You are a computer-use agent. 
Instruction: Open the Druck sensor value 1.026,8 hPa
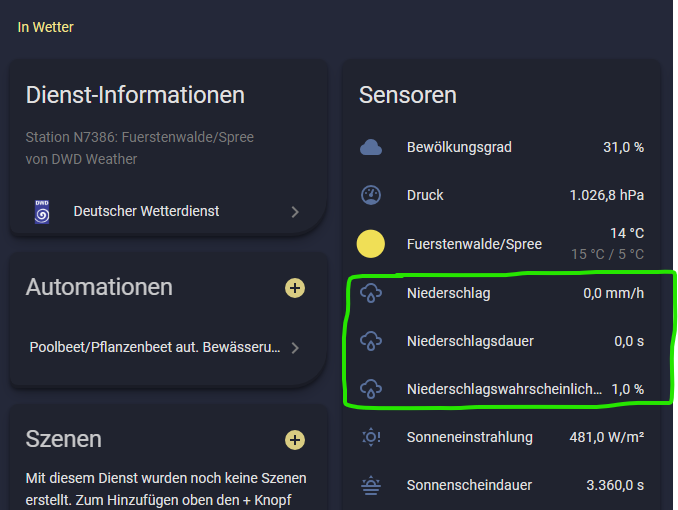pos(606,195)
